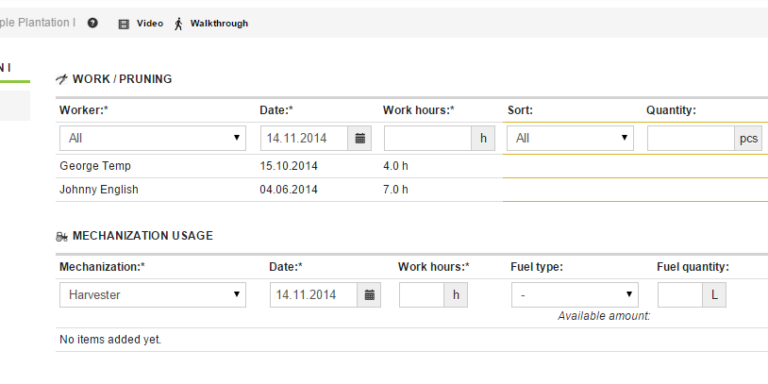Click the mechanization Date field 14.11.2014

[314, 295]
